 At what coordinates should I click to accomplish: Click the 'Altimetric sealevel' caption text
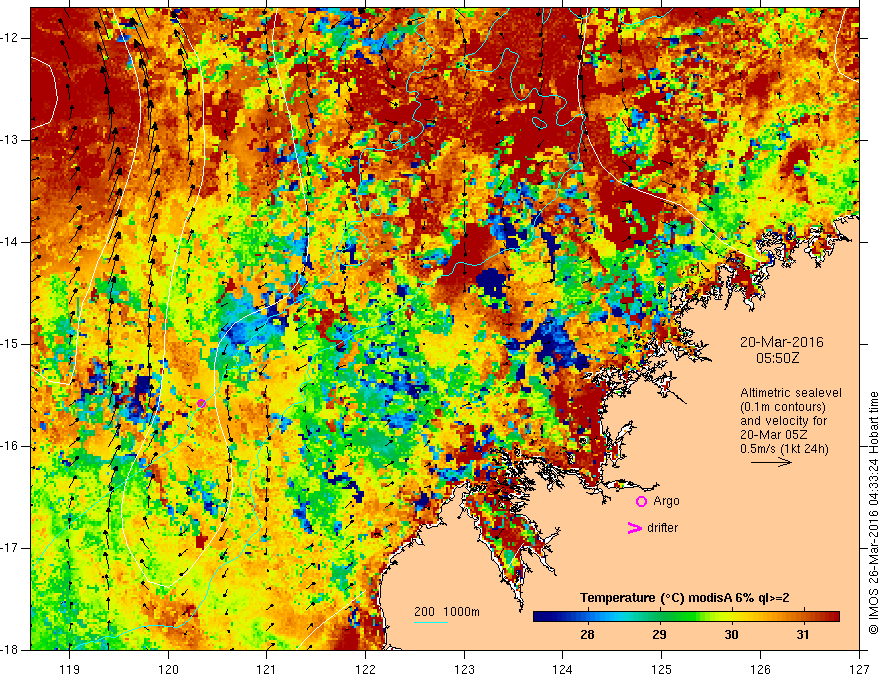click(791, 393)
